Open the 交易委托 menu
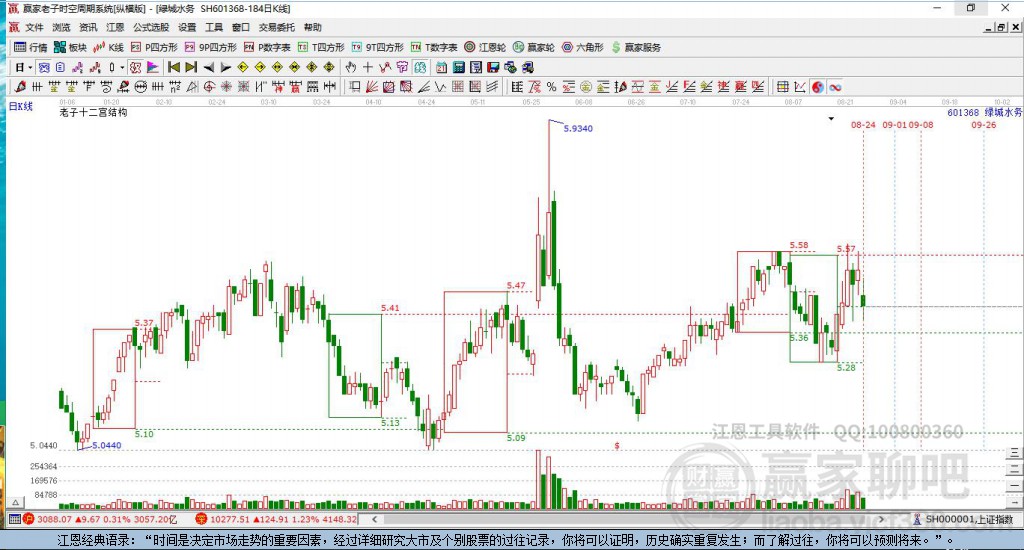1024x550 pixels. 277,27
